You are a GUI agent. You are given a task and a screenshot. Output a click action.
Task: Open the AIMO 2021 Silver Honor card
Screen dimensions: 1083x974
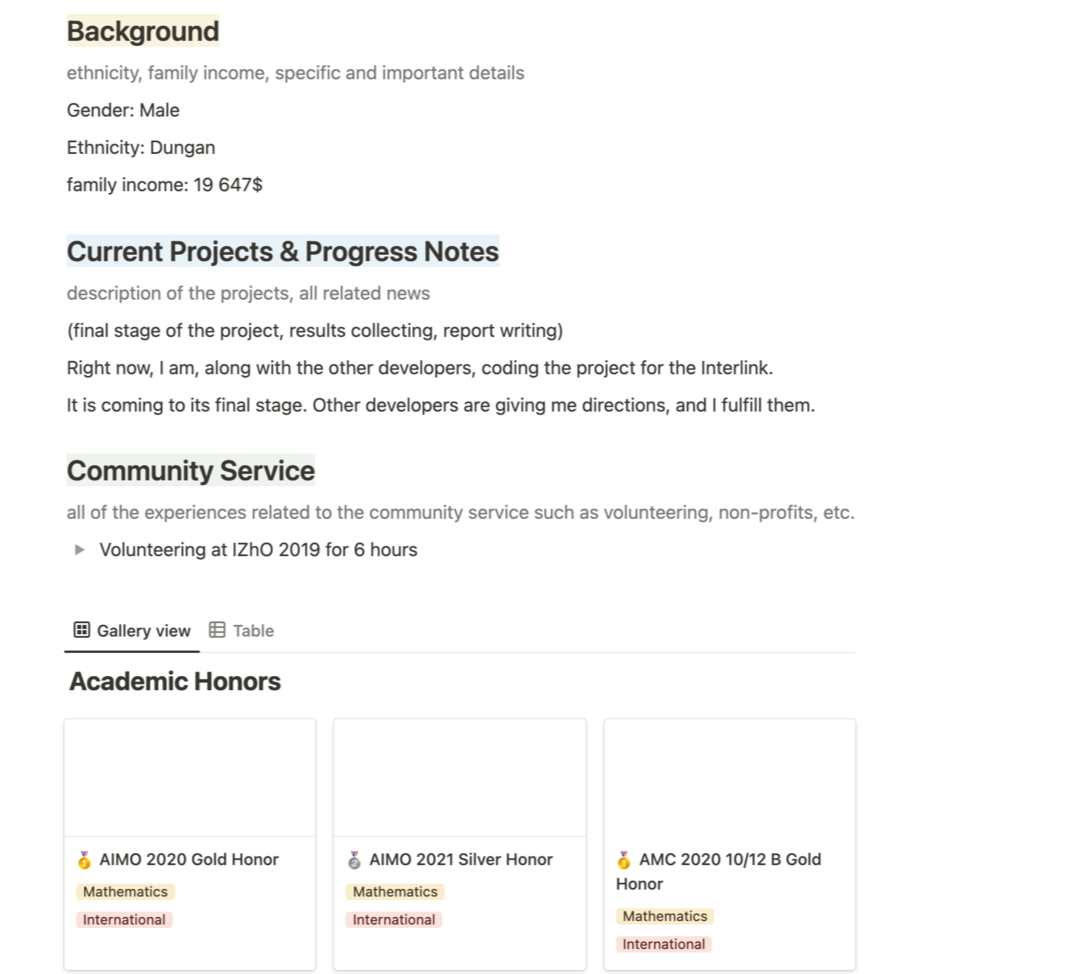(460, 860)
